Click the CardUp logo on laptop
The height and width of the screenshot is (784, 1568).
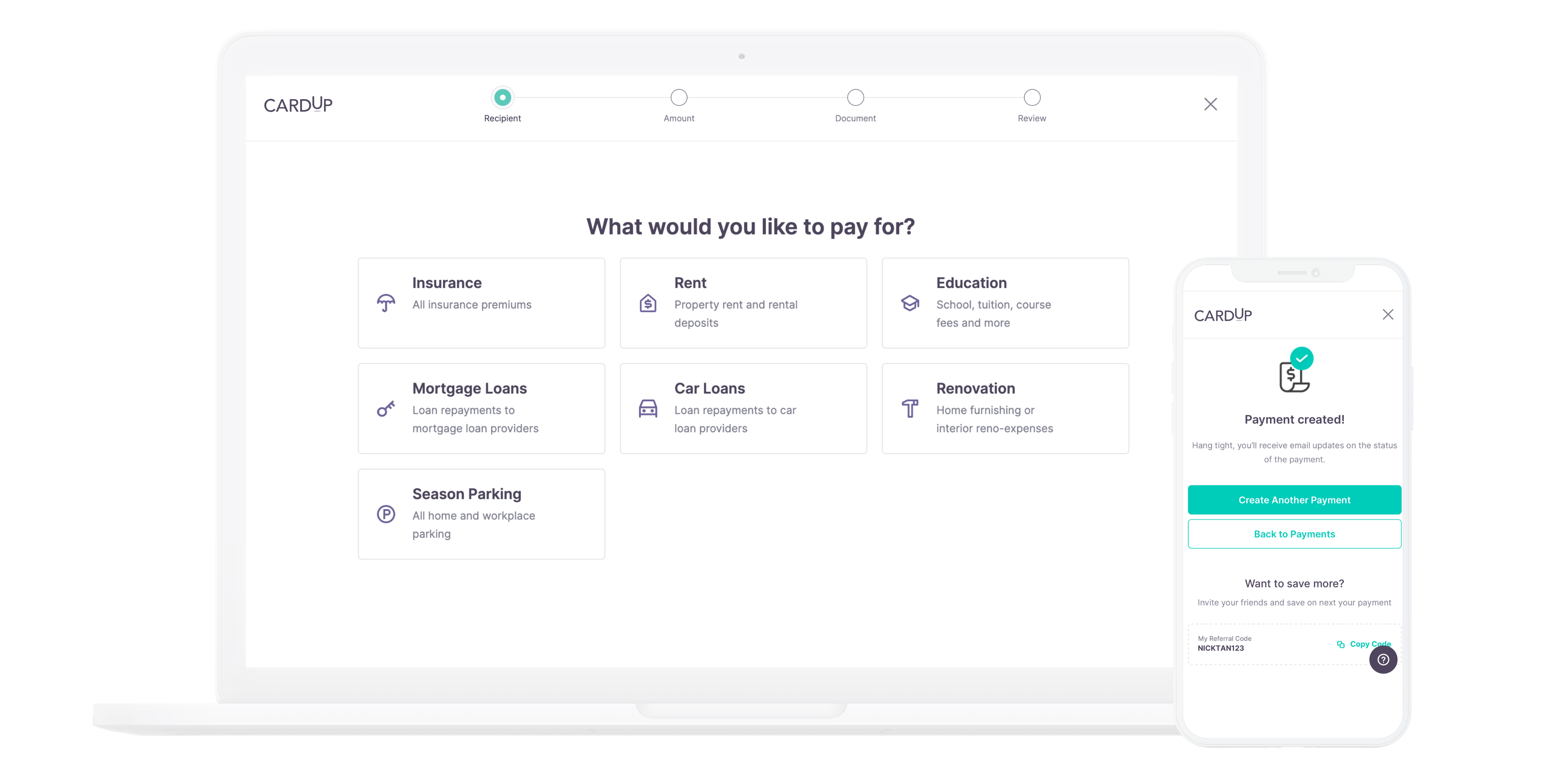pyautogui.click(x=298, y=105)
